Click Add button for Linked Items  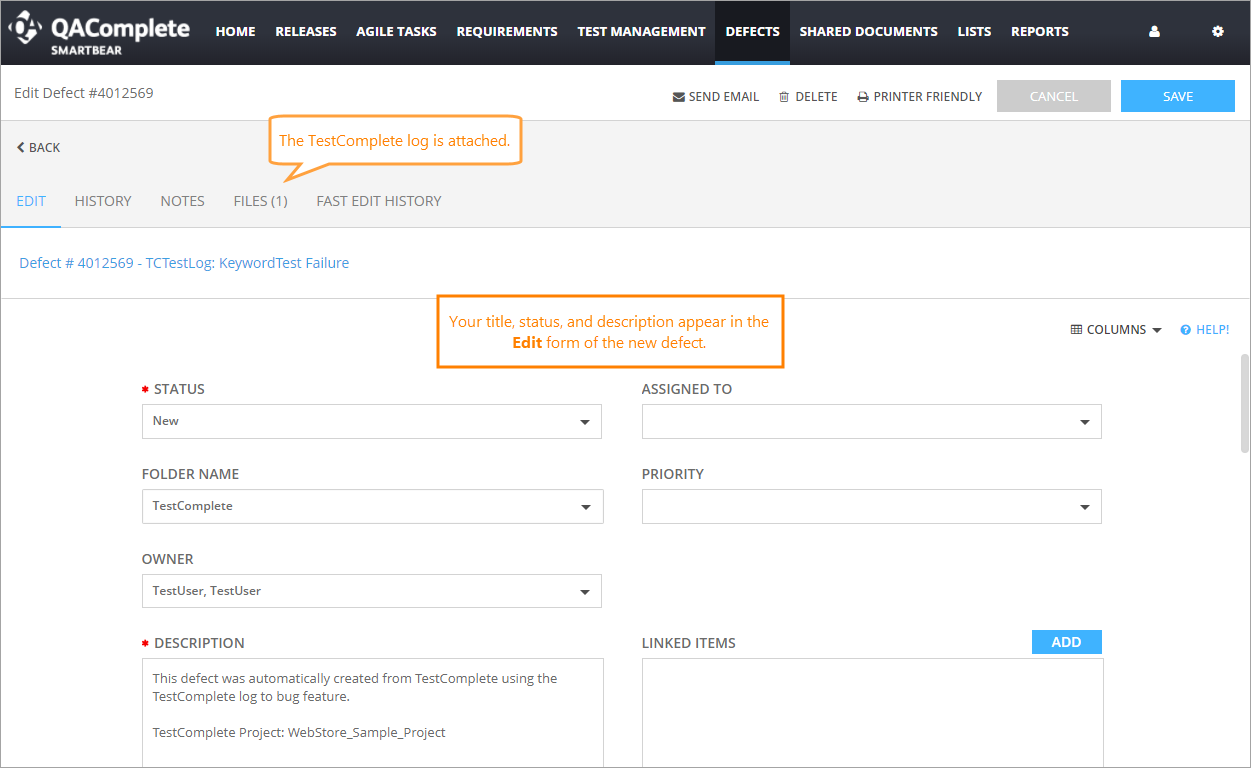point(1066,642)
